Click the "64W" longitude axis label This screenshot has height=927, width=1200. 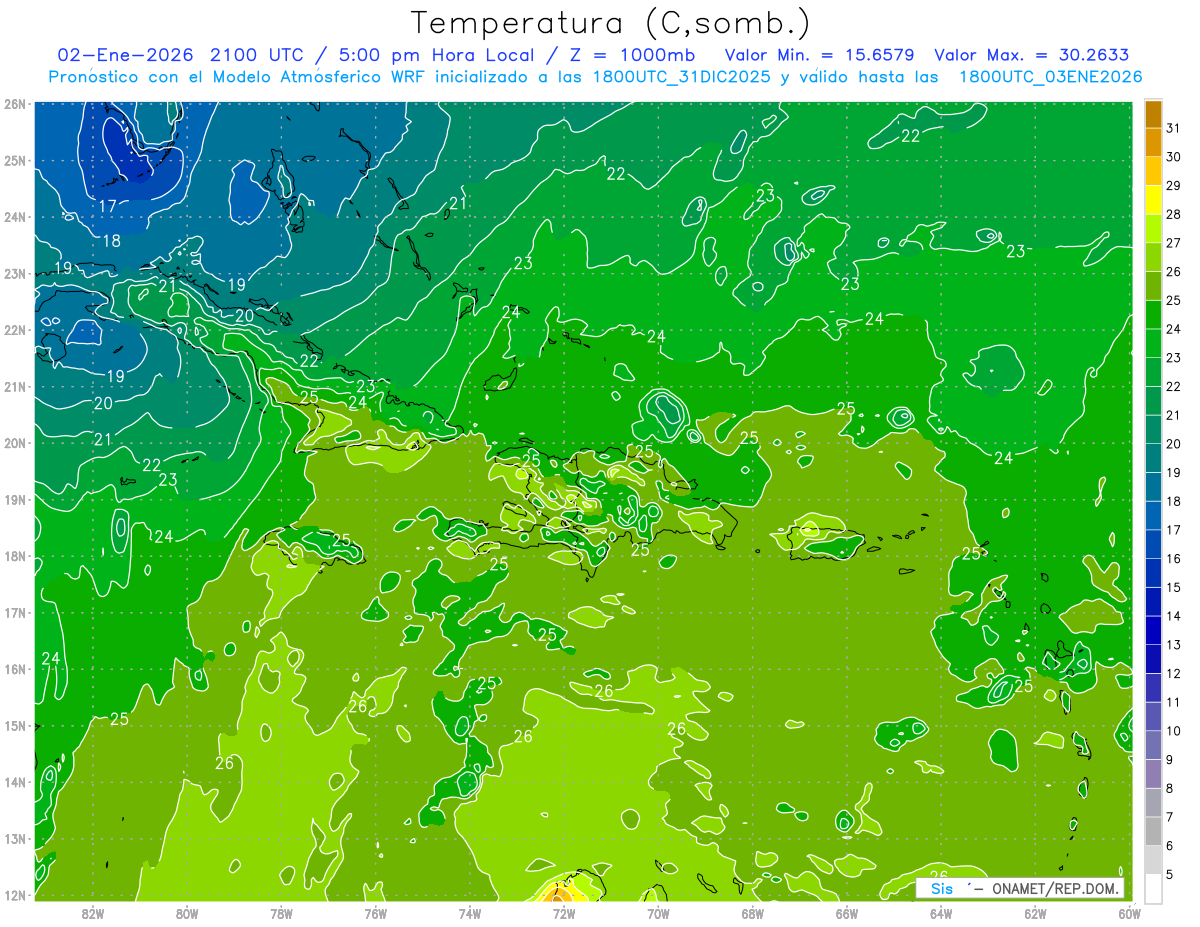tap(941, 913)
